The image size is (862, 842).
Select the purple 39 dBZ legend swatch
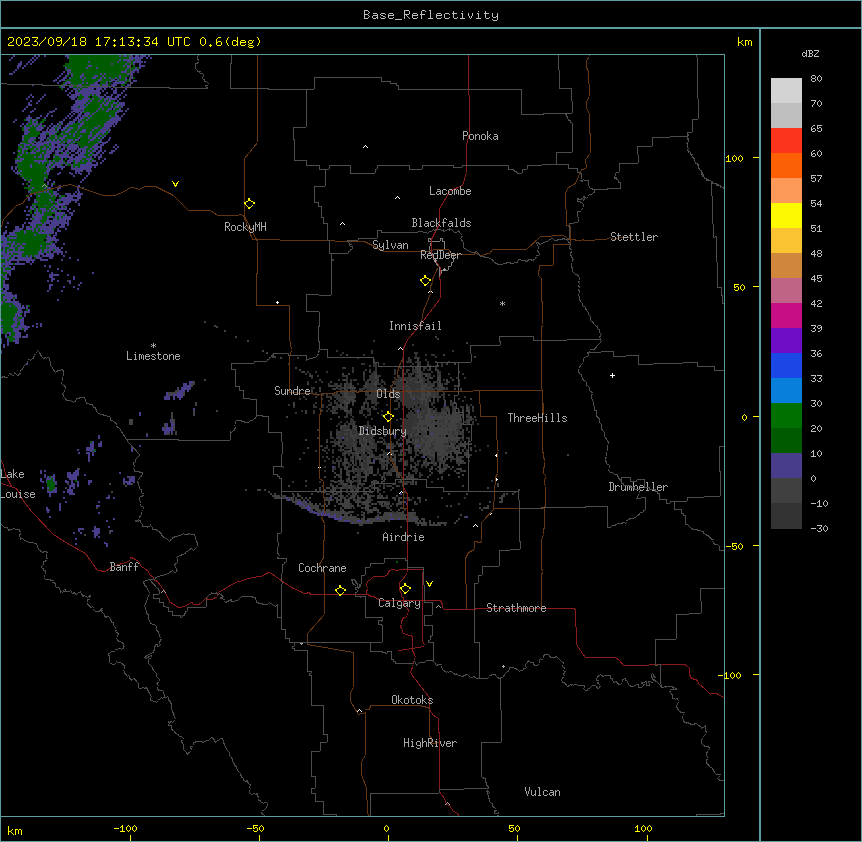pyautogui.click(x=786, y=340)
